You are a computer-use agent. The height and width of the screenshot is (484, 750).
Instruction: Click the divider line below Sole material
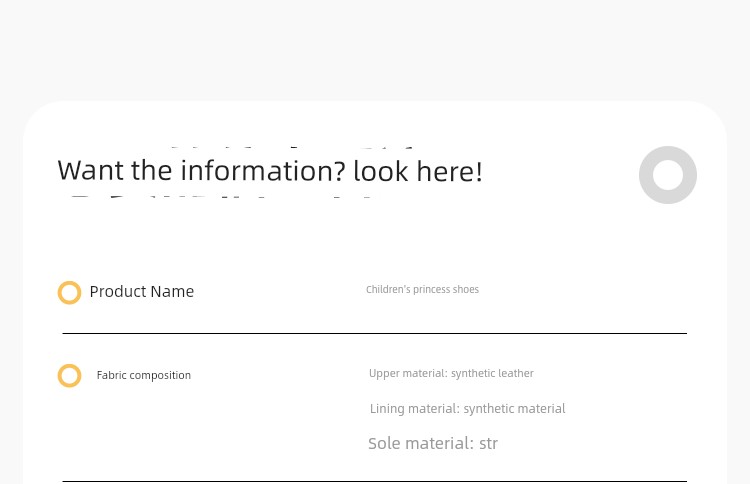375,481
